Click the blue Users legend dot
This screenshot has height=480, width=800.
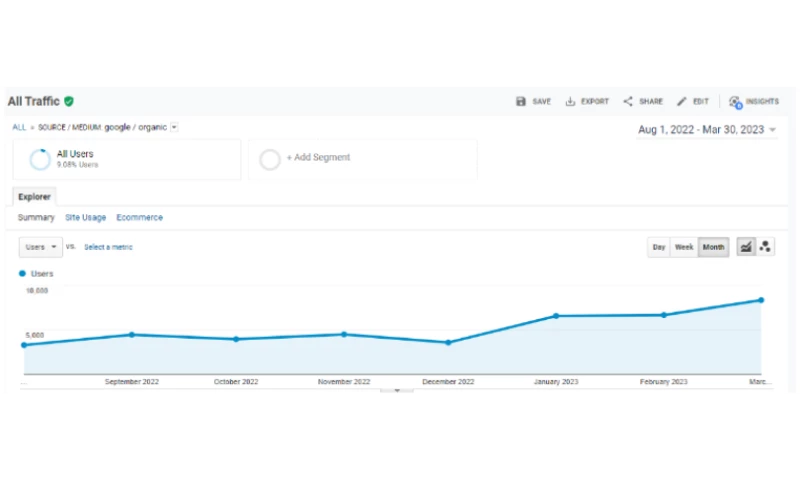22,273
